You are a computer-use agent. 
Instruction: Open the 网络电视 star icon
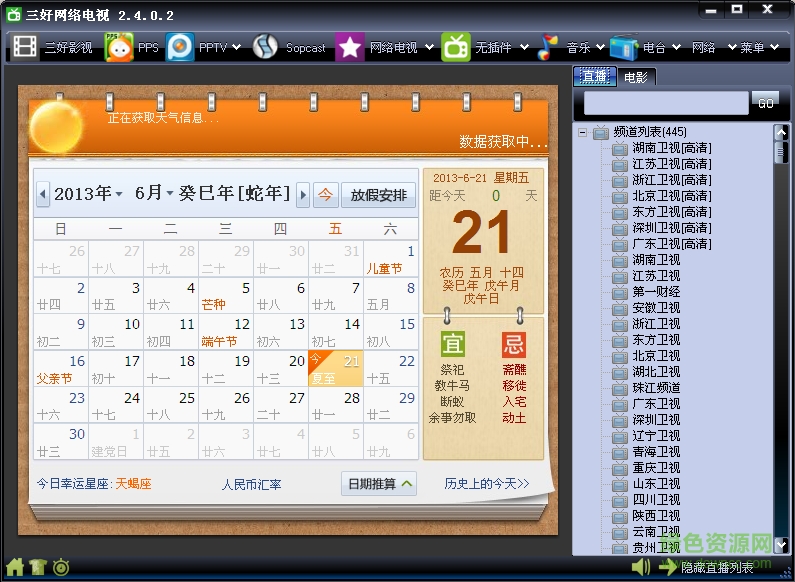pos(349,47)
